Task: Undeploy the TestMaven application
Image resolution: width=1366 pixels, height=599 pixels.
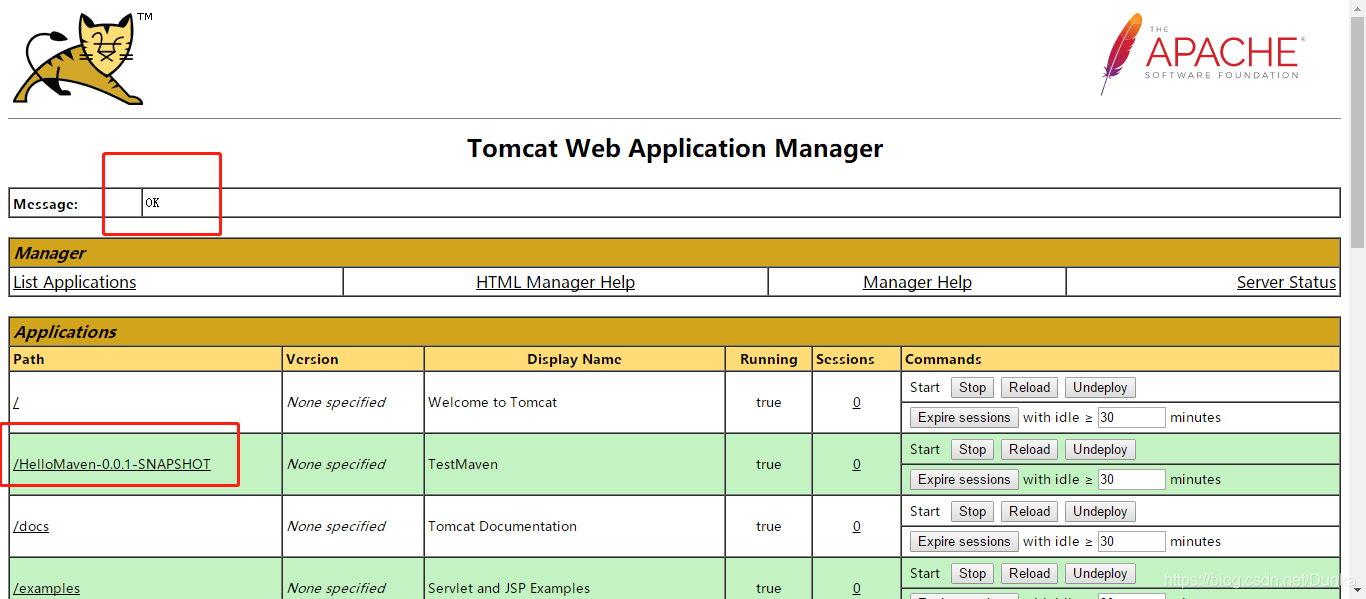Action: (1100, 449)
